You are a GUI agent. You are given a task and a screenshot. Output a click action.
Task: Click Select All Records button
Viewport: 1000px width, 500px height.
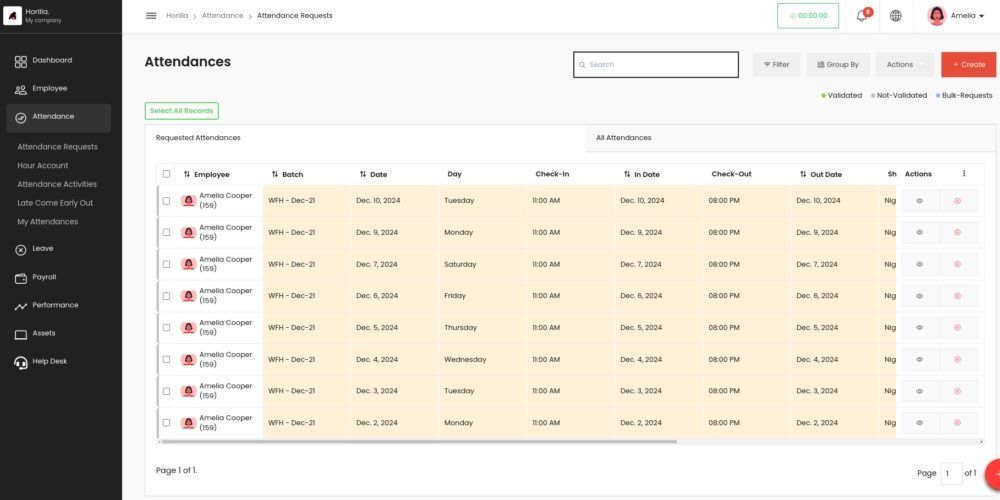coord(182,111)
